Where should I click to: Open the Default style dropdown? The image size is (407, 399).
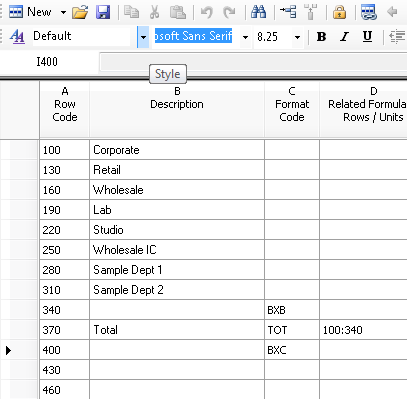(143, 37)
